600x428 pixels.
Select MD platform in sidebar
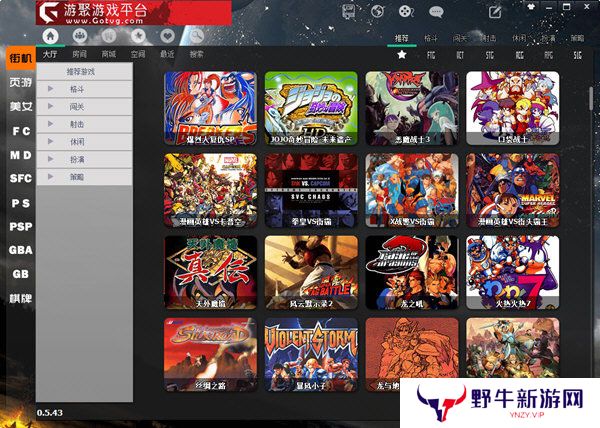click(x=21, y=155)
